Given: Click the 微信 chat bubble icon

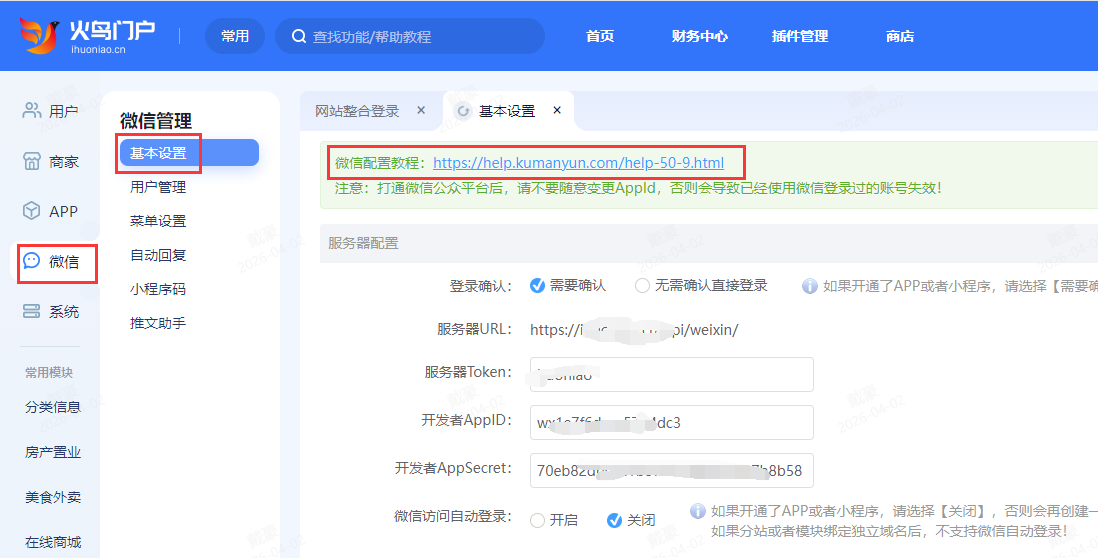Looking at the screenshot, I should point(32,261).
